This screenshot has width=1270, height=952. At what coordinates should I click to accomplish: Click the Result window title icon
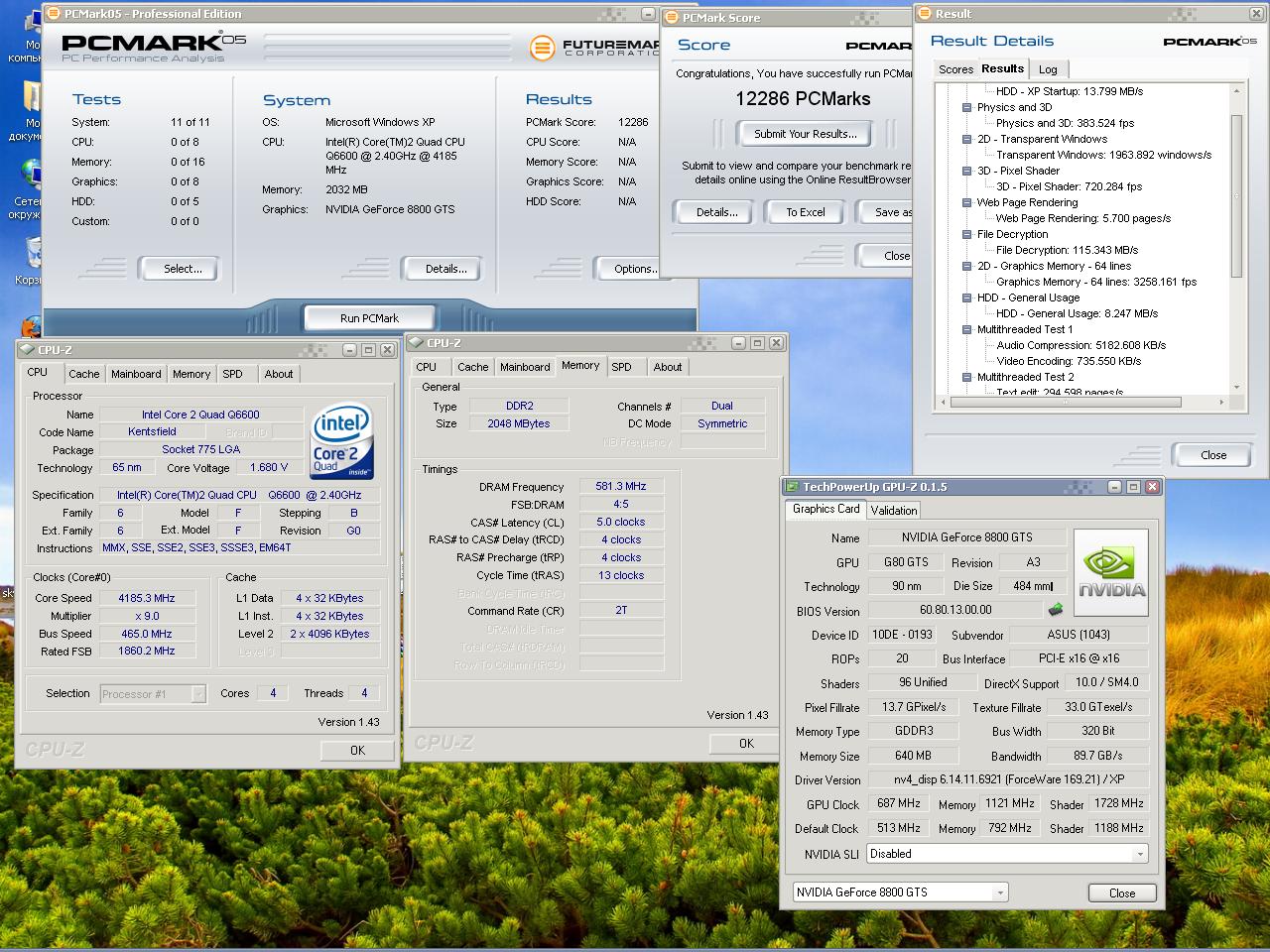[x=924, y=14]
